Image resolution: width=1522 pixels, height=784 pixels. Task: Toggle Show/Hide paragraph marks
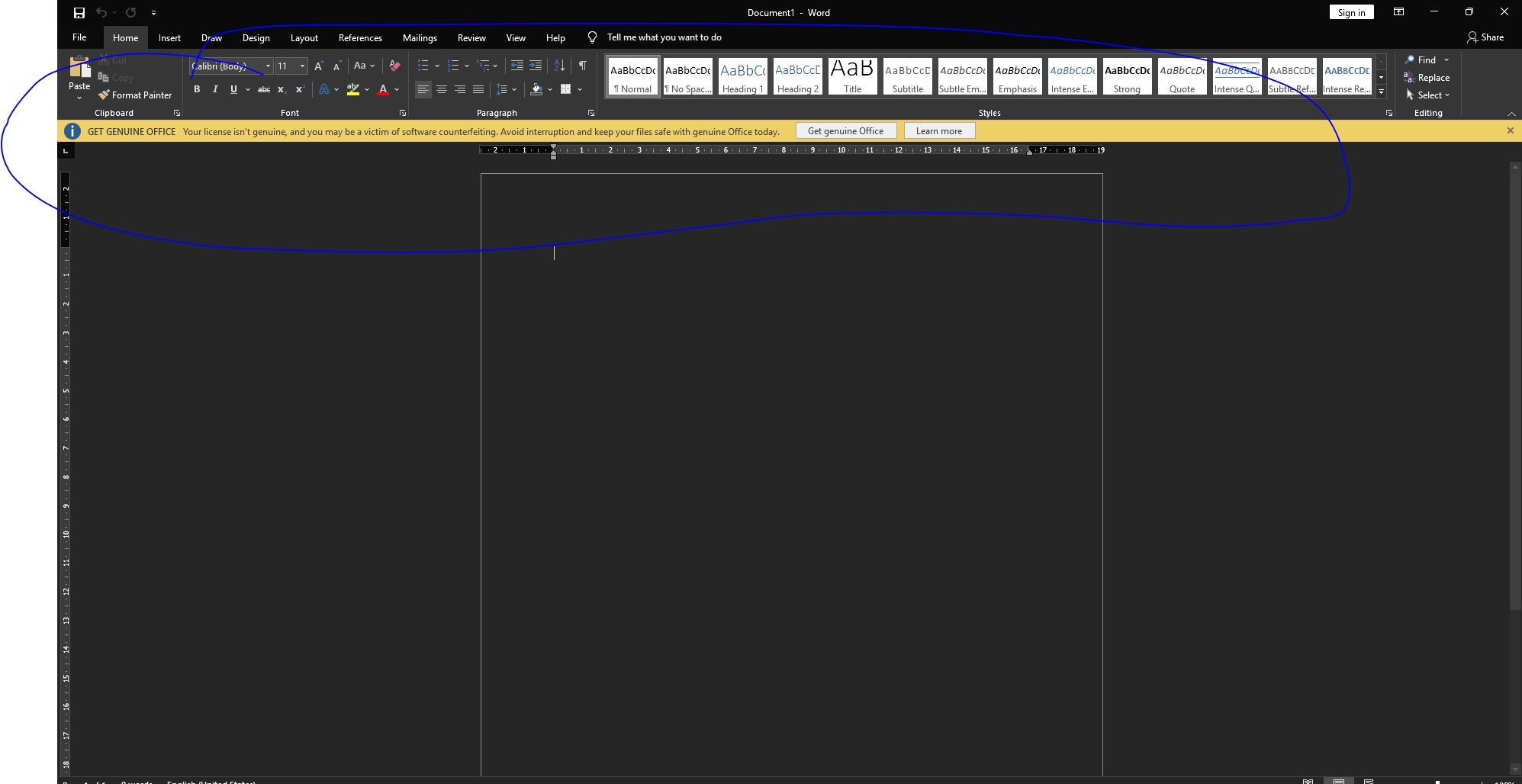coord(583,66)
